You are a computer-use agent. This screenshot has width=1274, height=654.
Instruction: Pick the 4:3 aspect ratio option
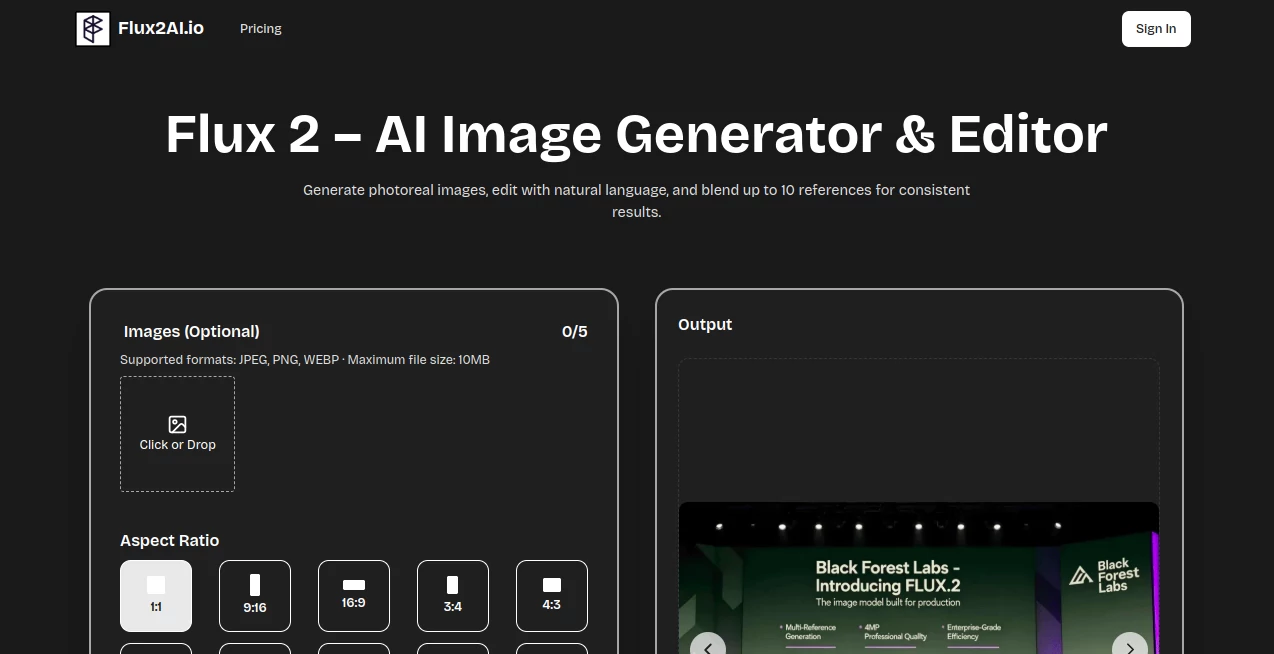coord(552,595)
